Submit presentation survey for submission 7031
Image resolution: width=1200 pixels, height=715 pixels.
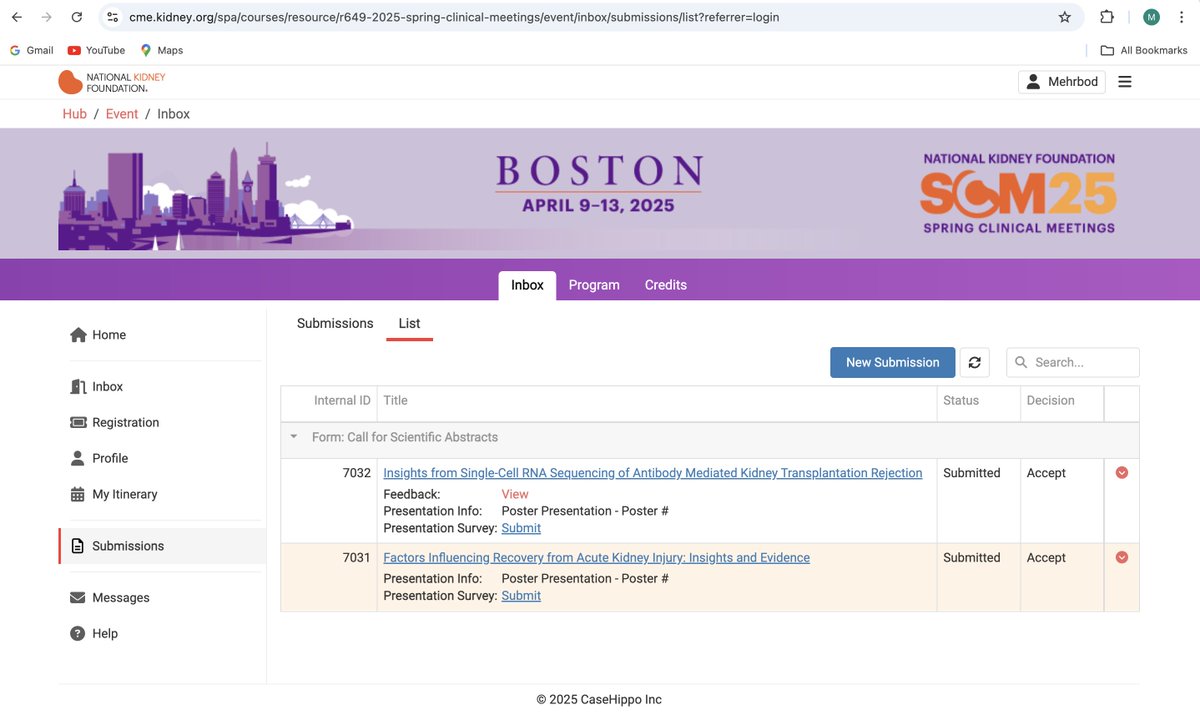[x=521, y=596]
